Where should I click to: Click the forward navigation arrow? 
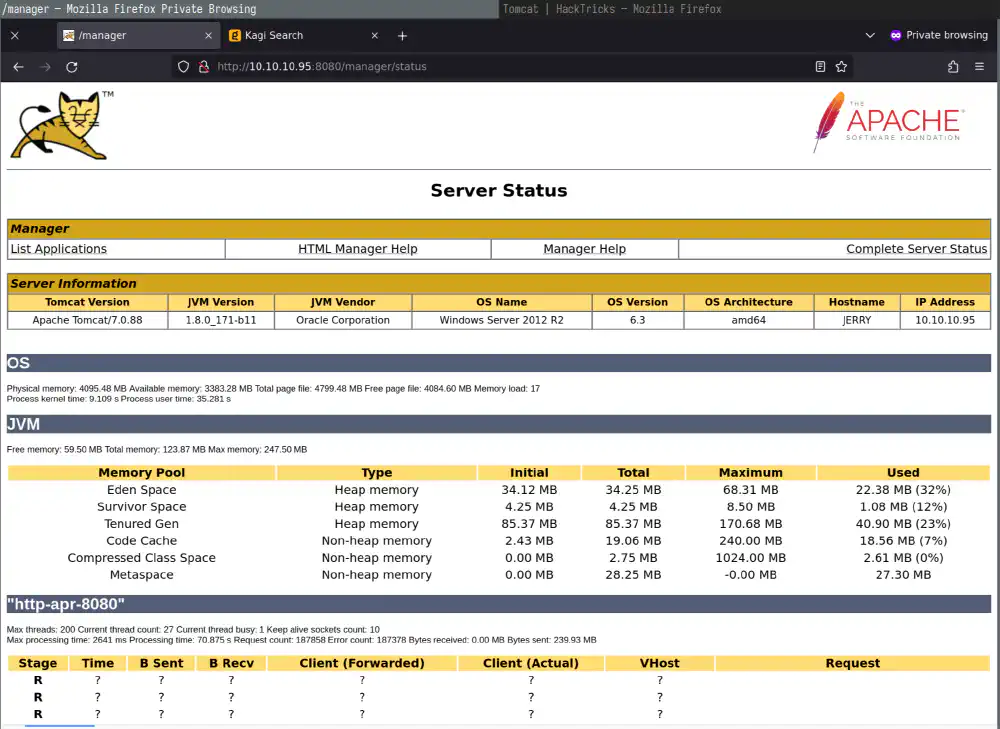45,67
